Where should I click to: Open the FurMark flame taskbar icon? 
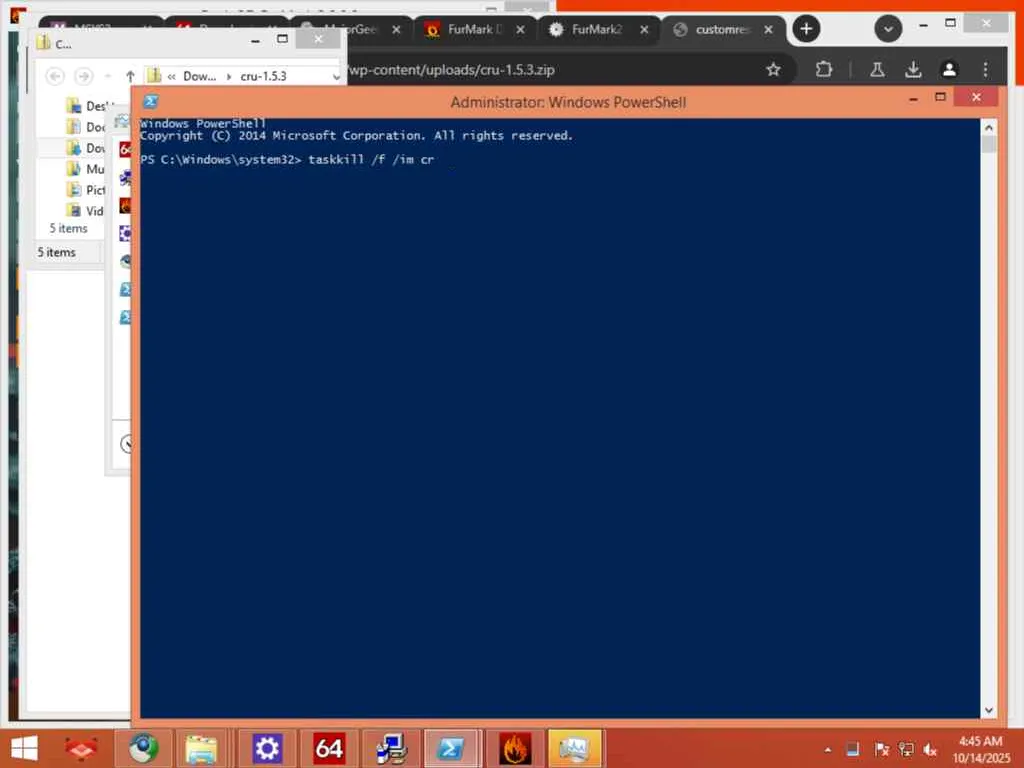[x=515, y=748]
